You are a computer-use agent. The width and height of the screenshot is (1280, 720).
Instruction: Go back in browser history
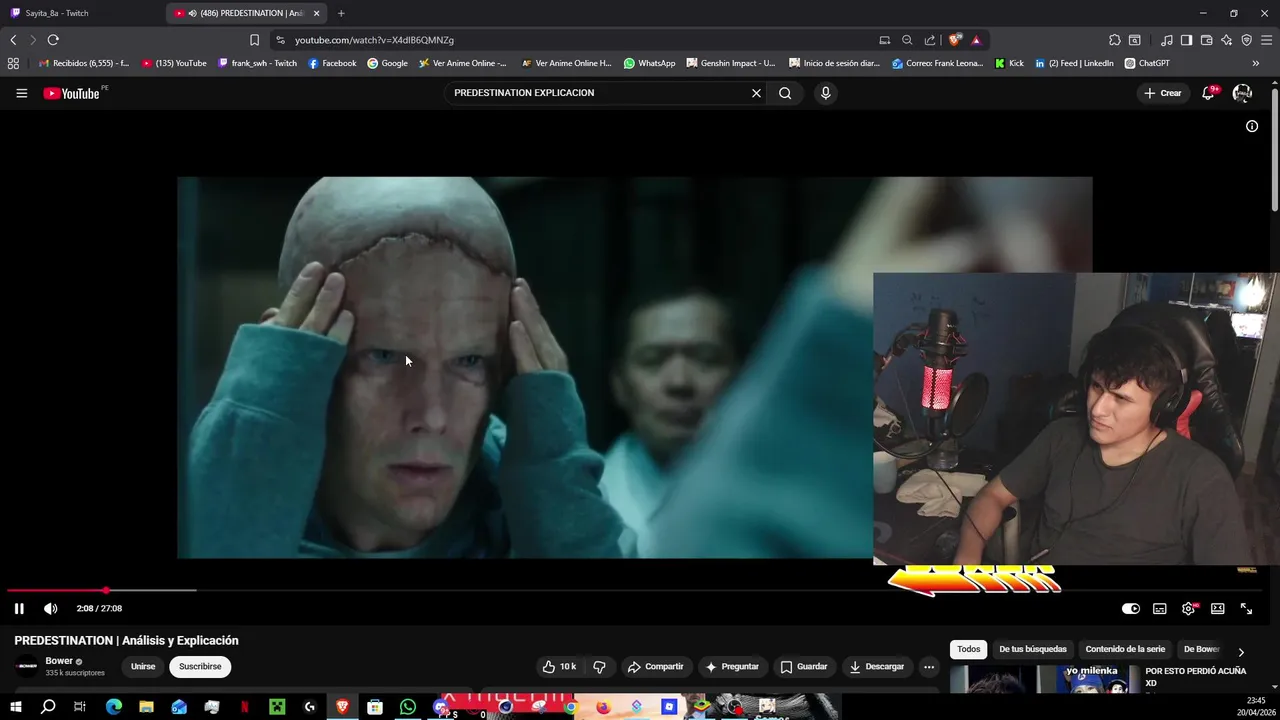click(13, 40)
